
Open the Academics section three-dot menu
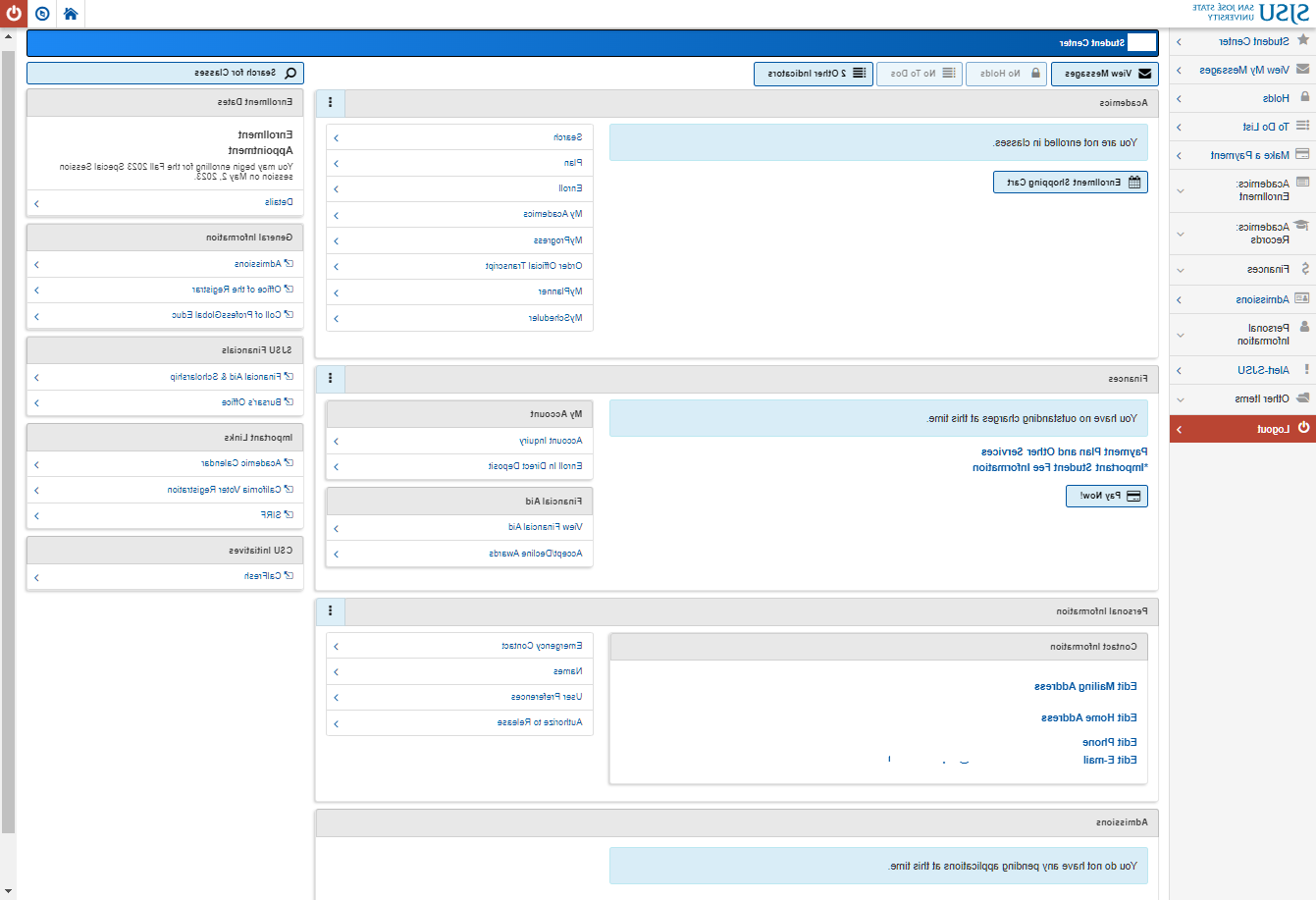pos(331,102)
